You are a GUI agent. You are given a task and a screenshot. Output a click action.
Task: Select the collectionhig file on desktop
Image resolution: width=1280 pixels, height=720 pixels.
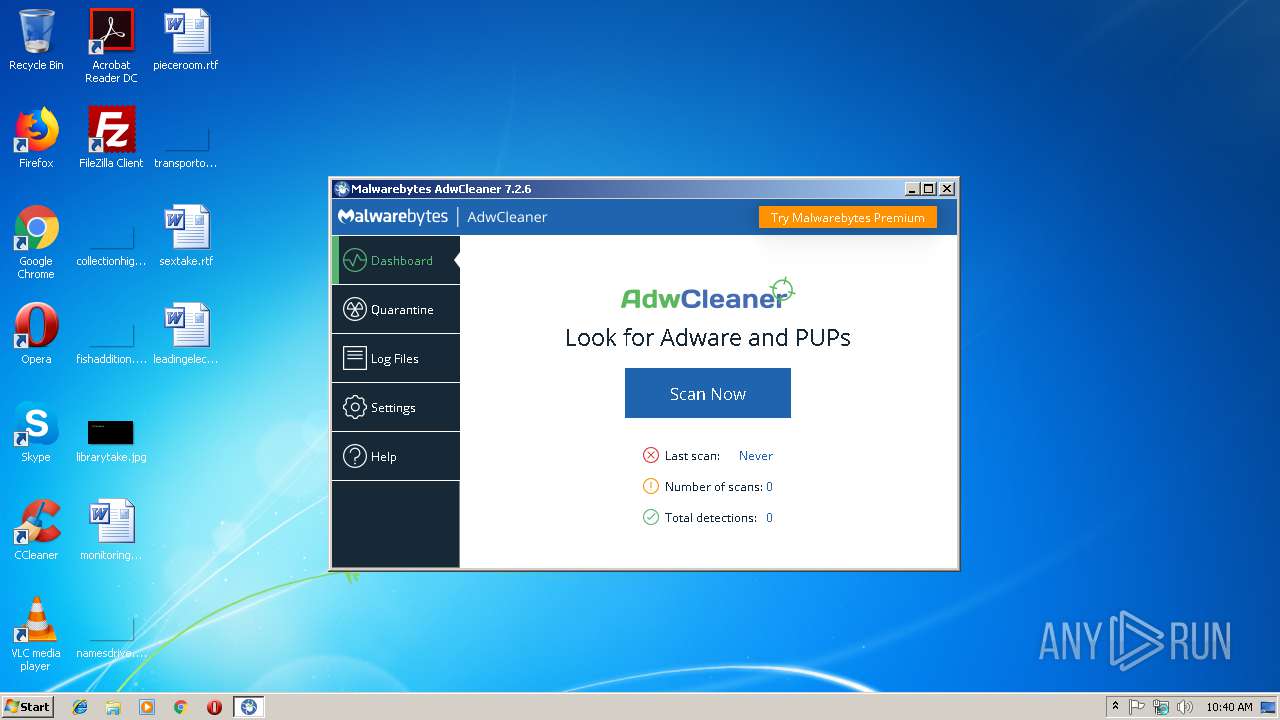pos(111,246)
